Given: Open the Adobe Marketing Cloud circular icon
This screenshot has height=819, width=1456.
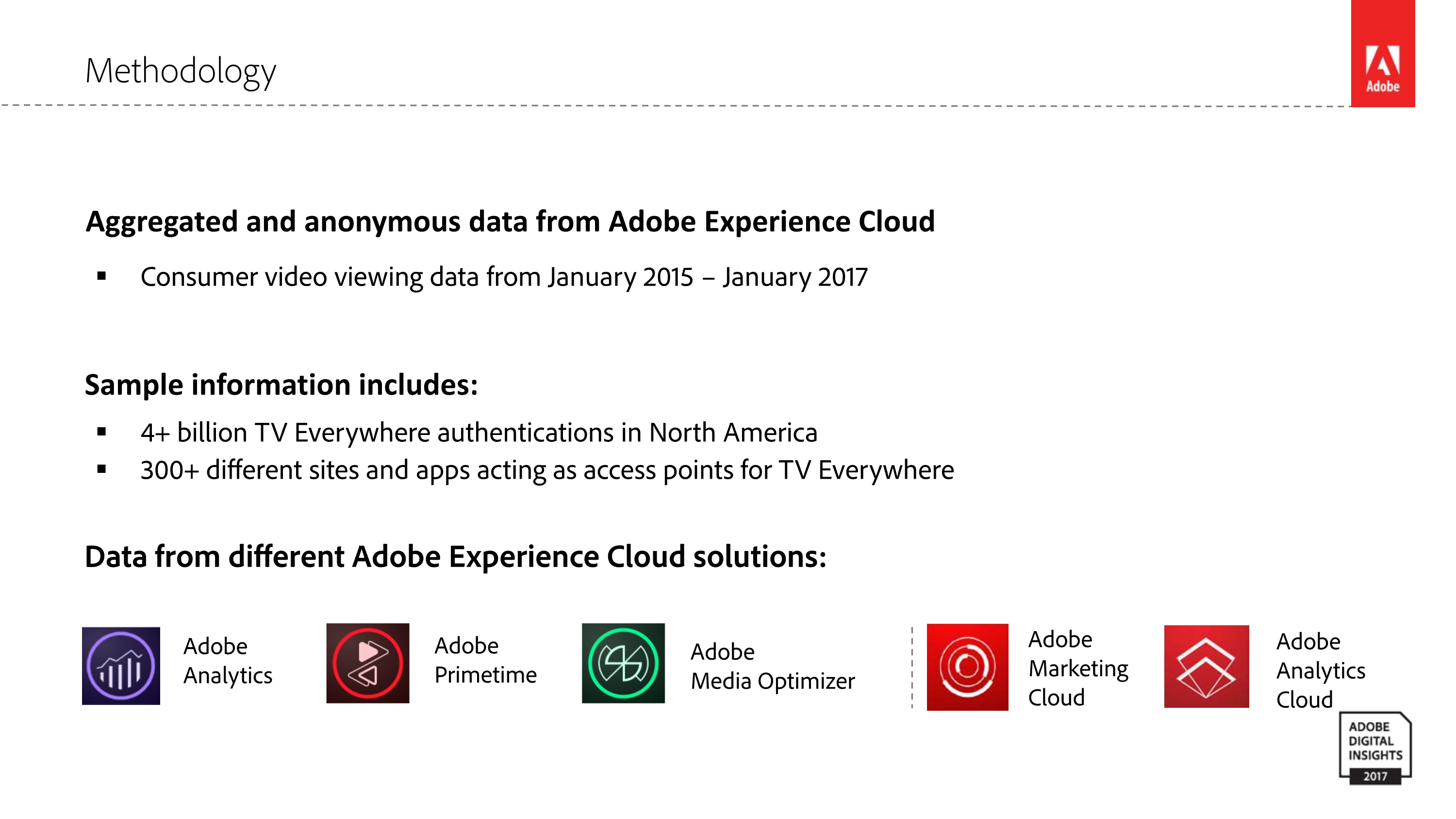Looking at the screenshot, I should tap(967, 667).
